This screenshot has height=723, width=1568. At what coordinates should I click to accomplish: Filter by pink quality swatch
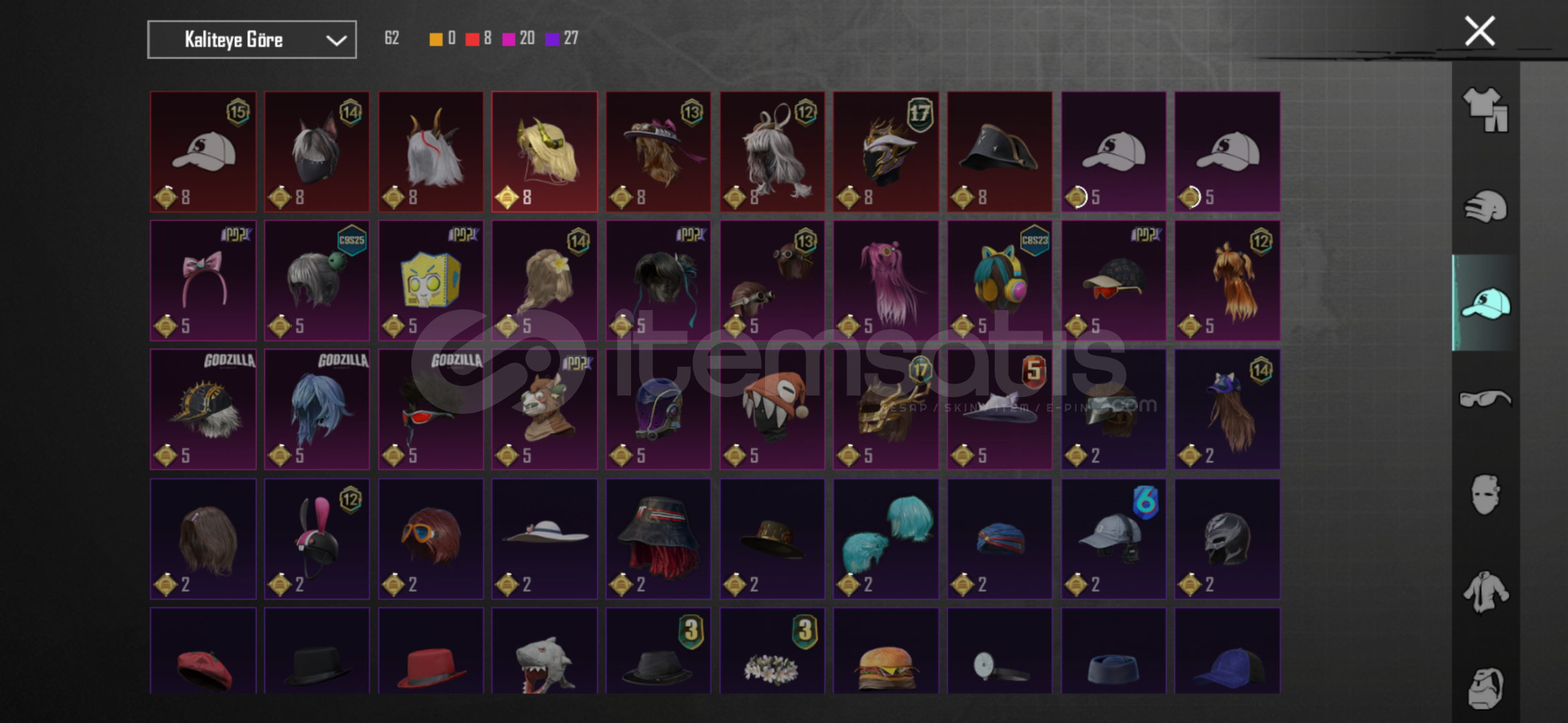pyautogui.click(x=509, y=39)
